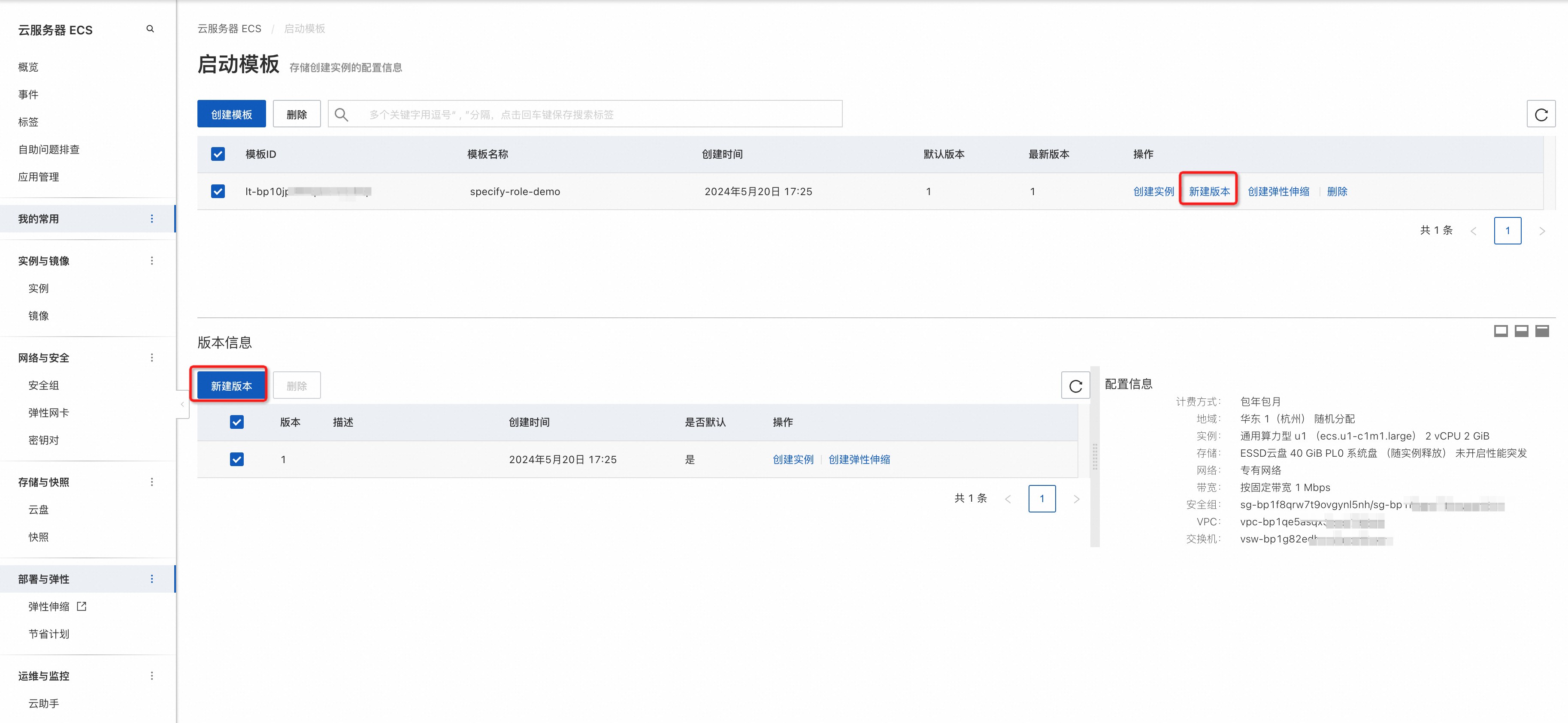
Task: Uncheck the specify-role-demo template row checkbox
Action: pyautogui.click(x=218, y=191)
